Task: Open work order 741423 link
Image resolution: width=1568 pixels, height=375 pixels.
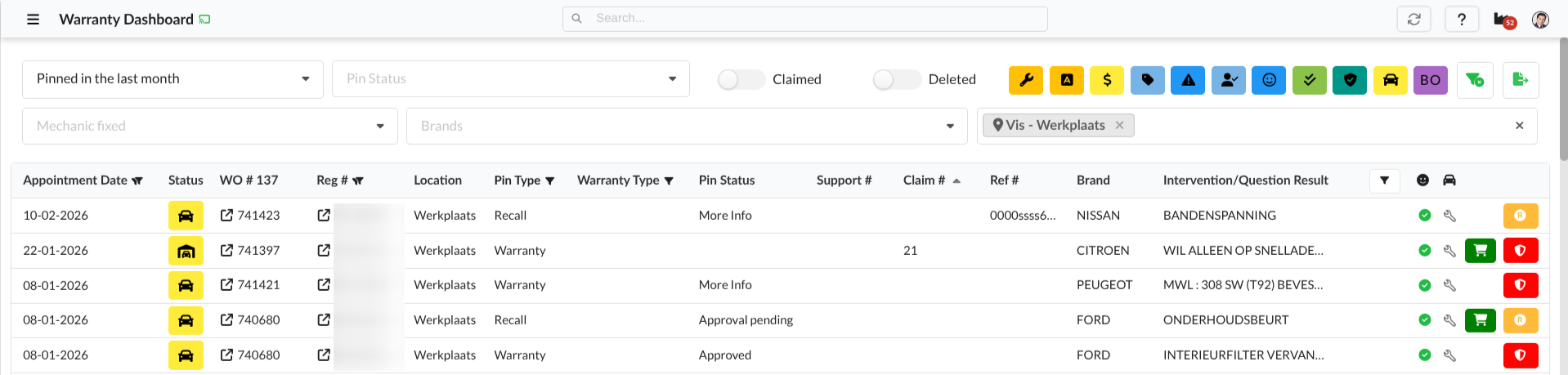Action: [251, 216]
